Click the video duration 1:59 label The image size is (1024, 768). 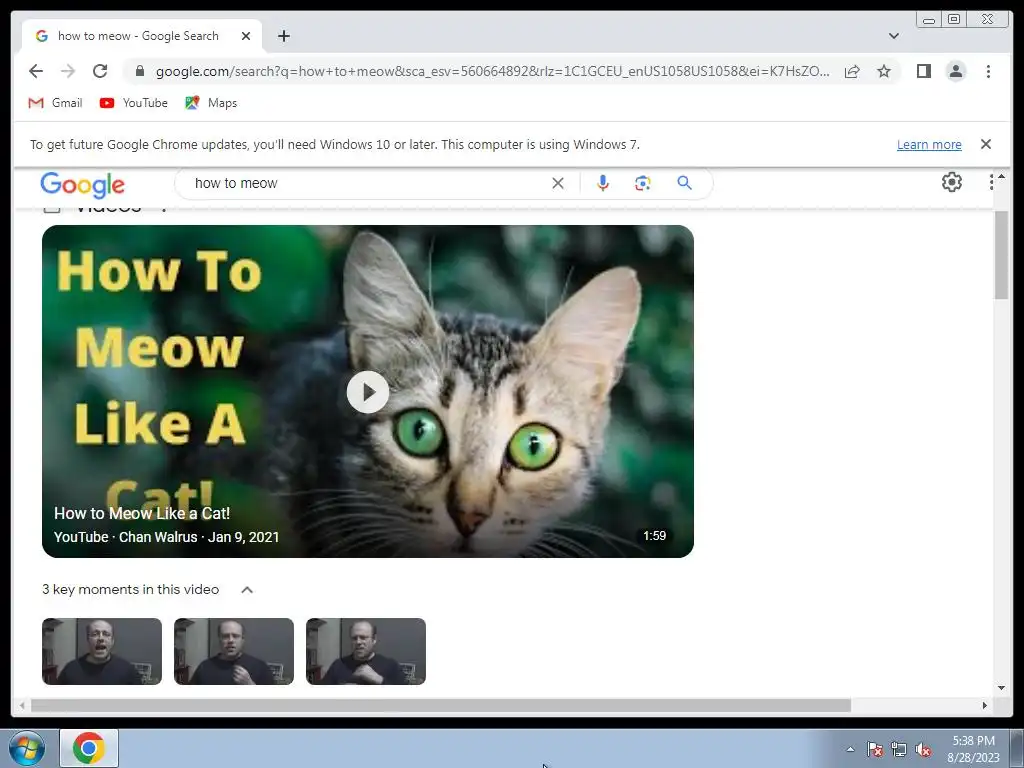point(654,536)
